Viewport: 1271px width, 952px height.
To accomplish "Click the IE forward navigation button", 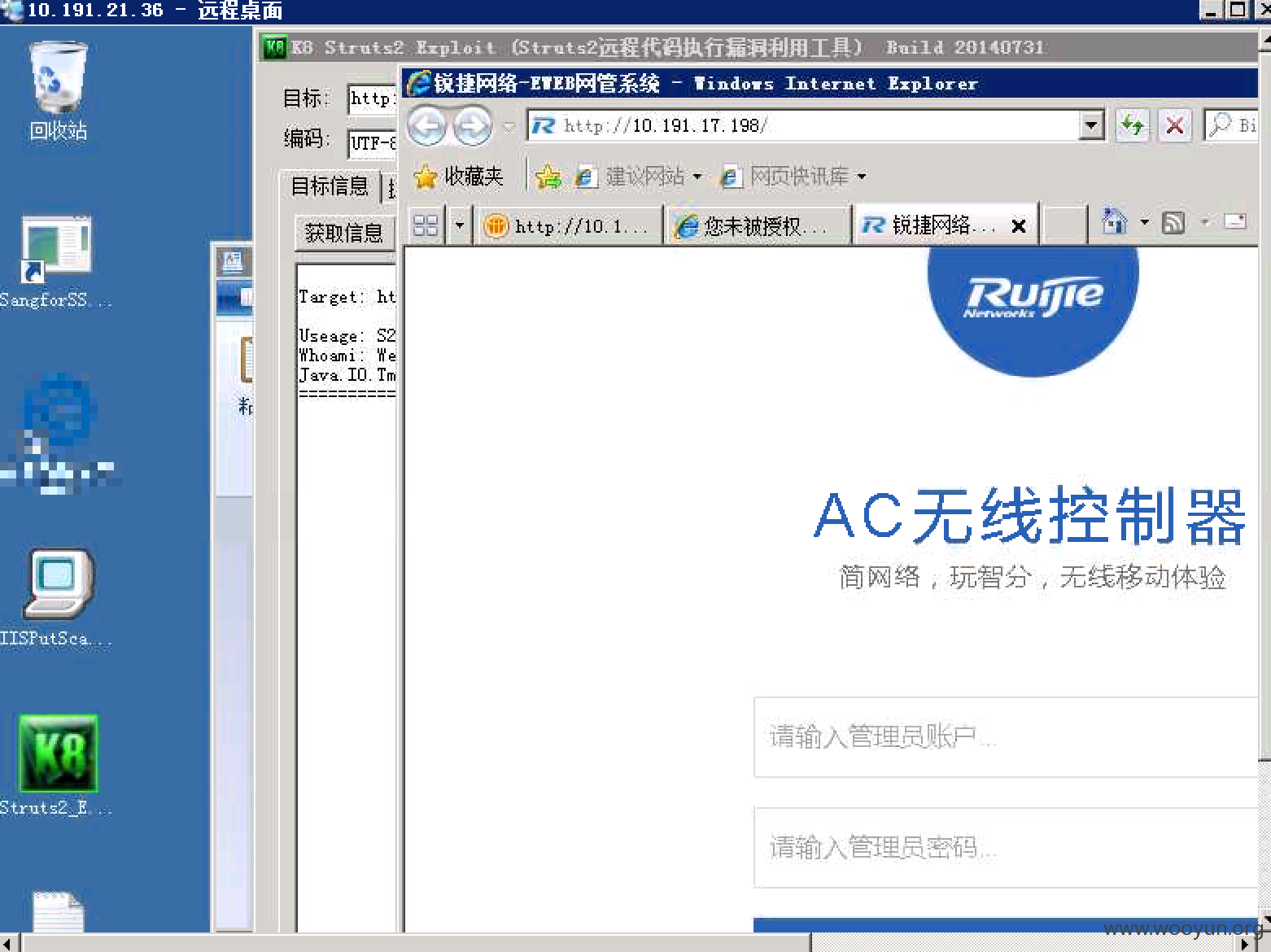I will [473, 126].
